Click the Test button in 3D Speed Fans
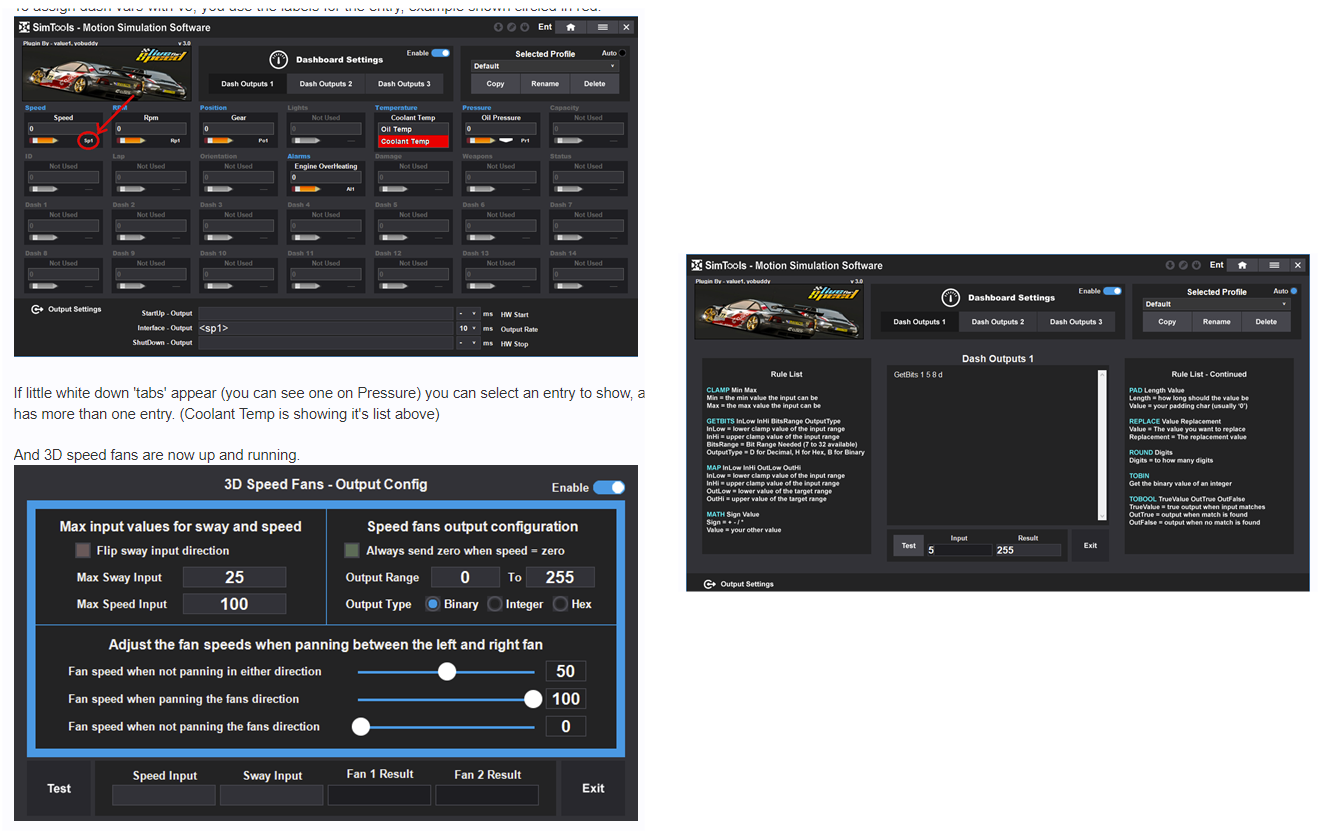 point(59,788)
